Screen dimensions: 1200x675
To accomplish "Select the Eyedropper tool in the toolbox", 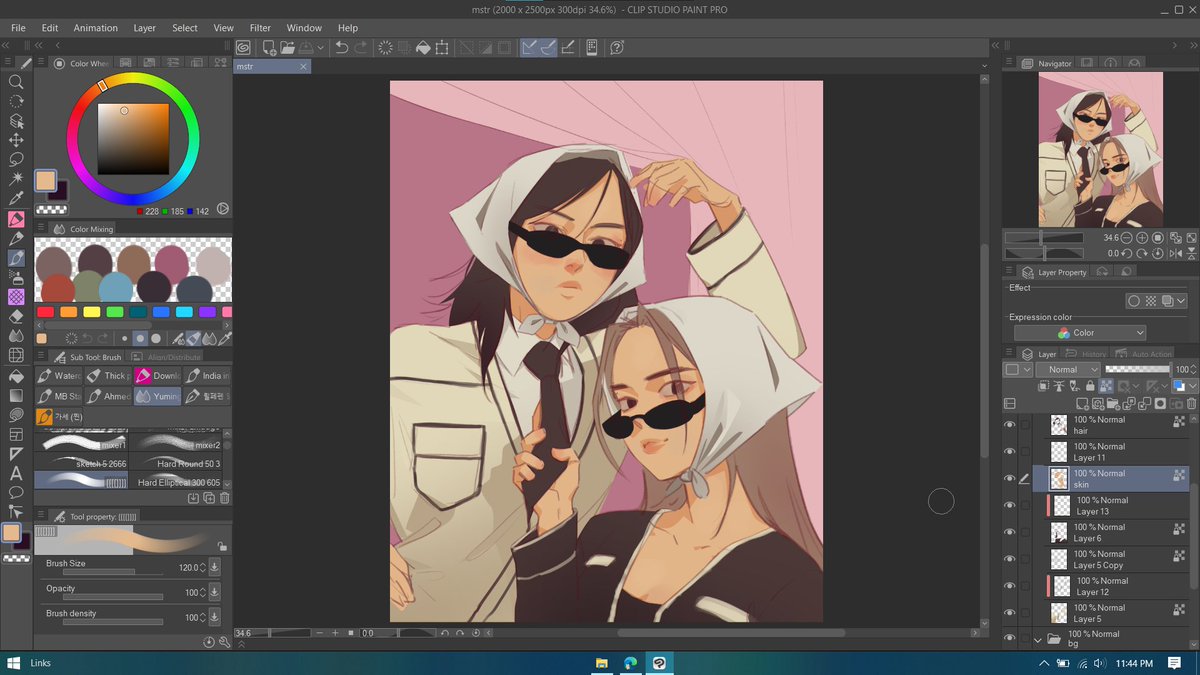I will tap(16, 199).
